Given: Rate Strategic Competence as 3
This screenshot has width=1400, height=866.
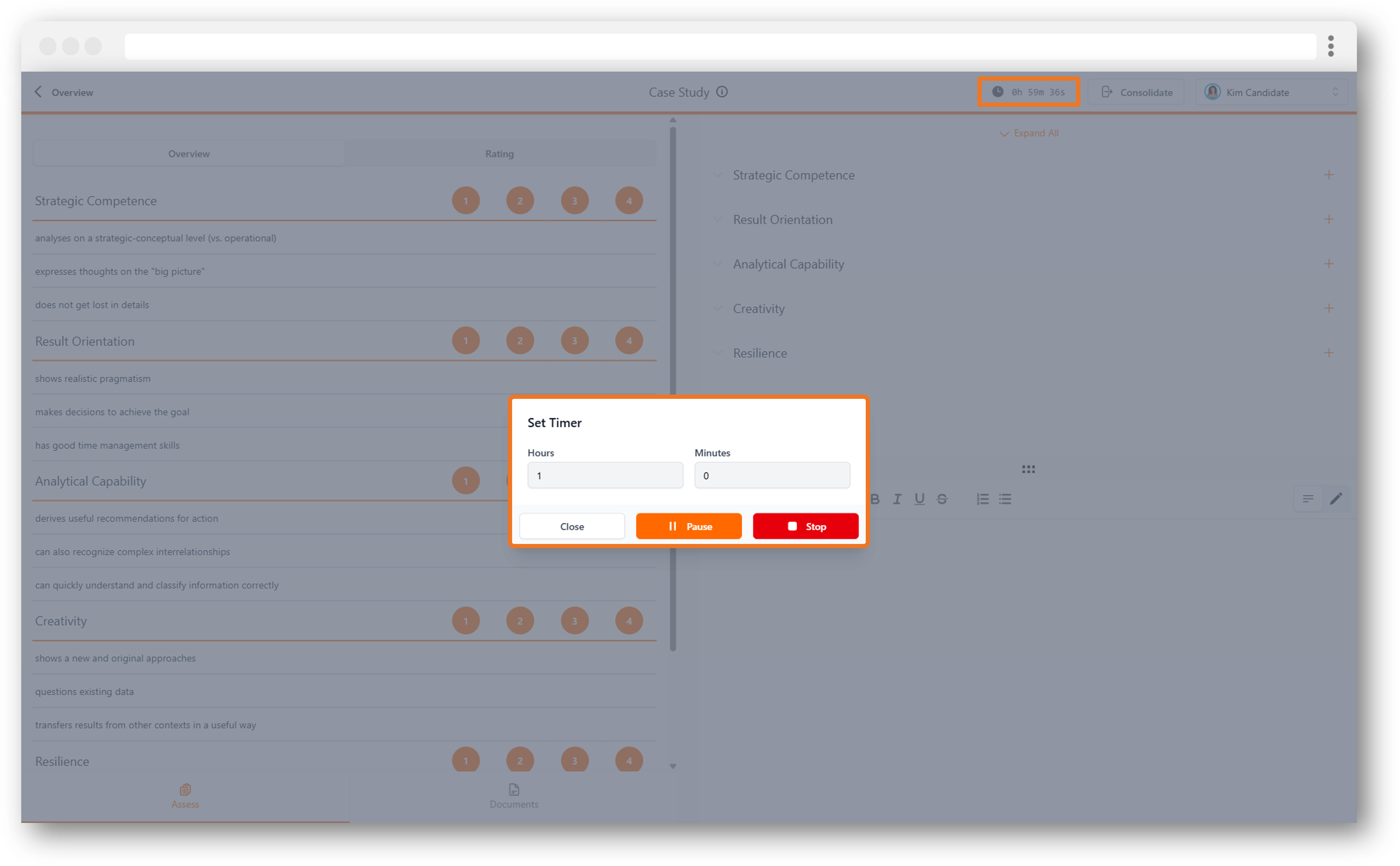Looking at the screenshot, I should pos(574,200).
